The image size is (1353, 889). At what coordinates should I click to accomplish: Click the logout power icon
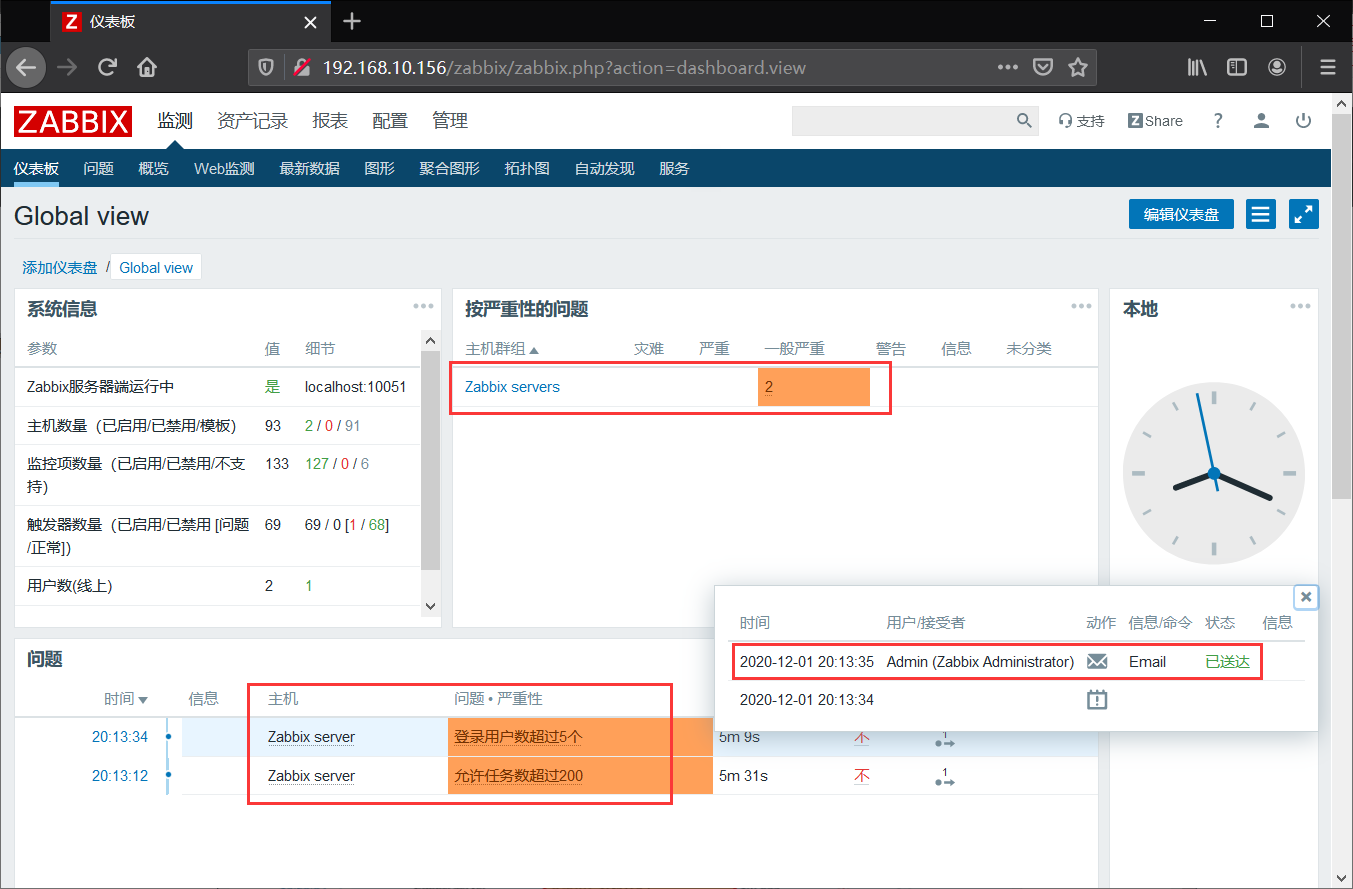[1303, 121]
